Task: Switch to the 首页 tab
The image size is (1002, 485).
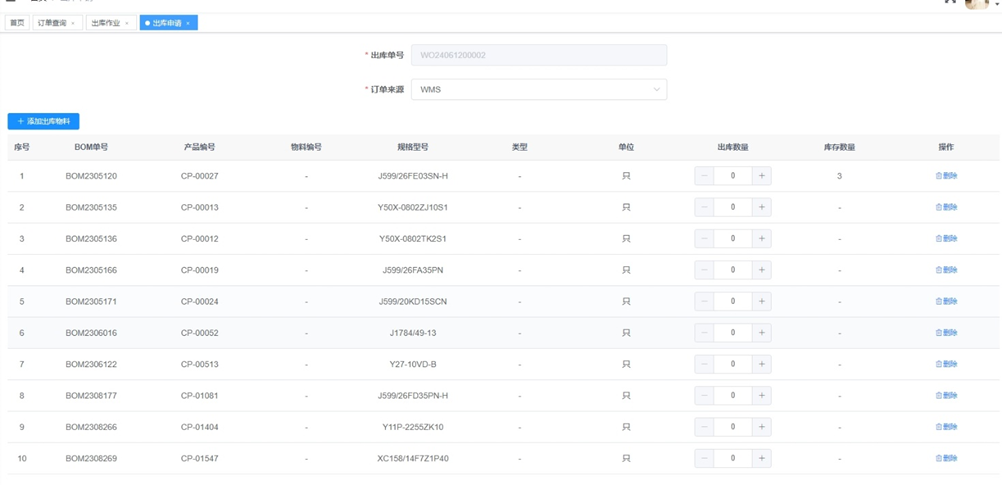Action: (x=17, y=23)
